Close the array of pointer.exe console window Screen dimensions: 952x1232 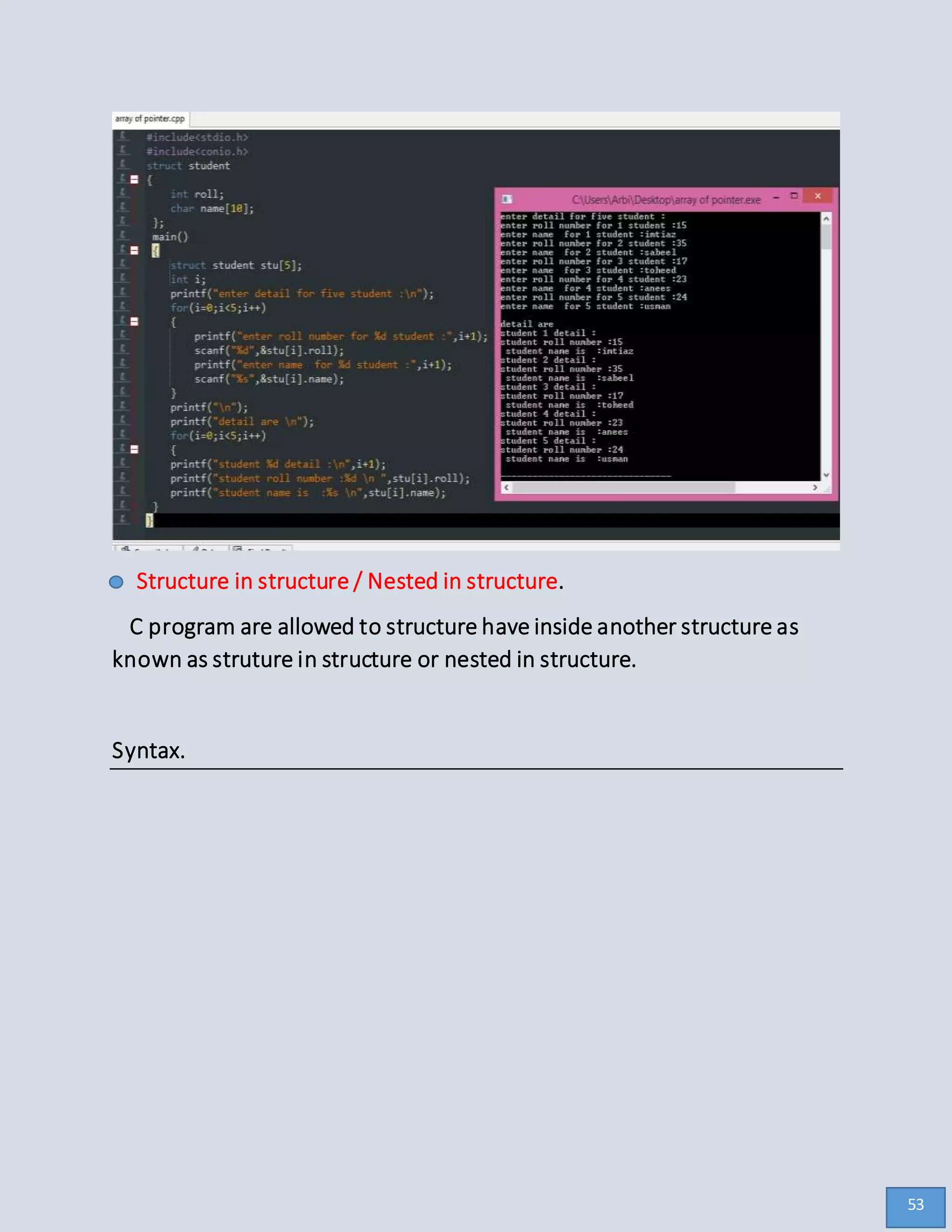pyautogui.click(x=818, y=196)
